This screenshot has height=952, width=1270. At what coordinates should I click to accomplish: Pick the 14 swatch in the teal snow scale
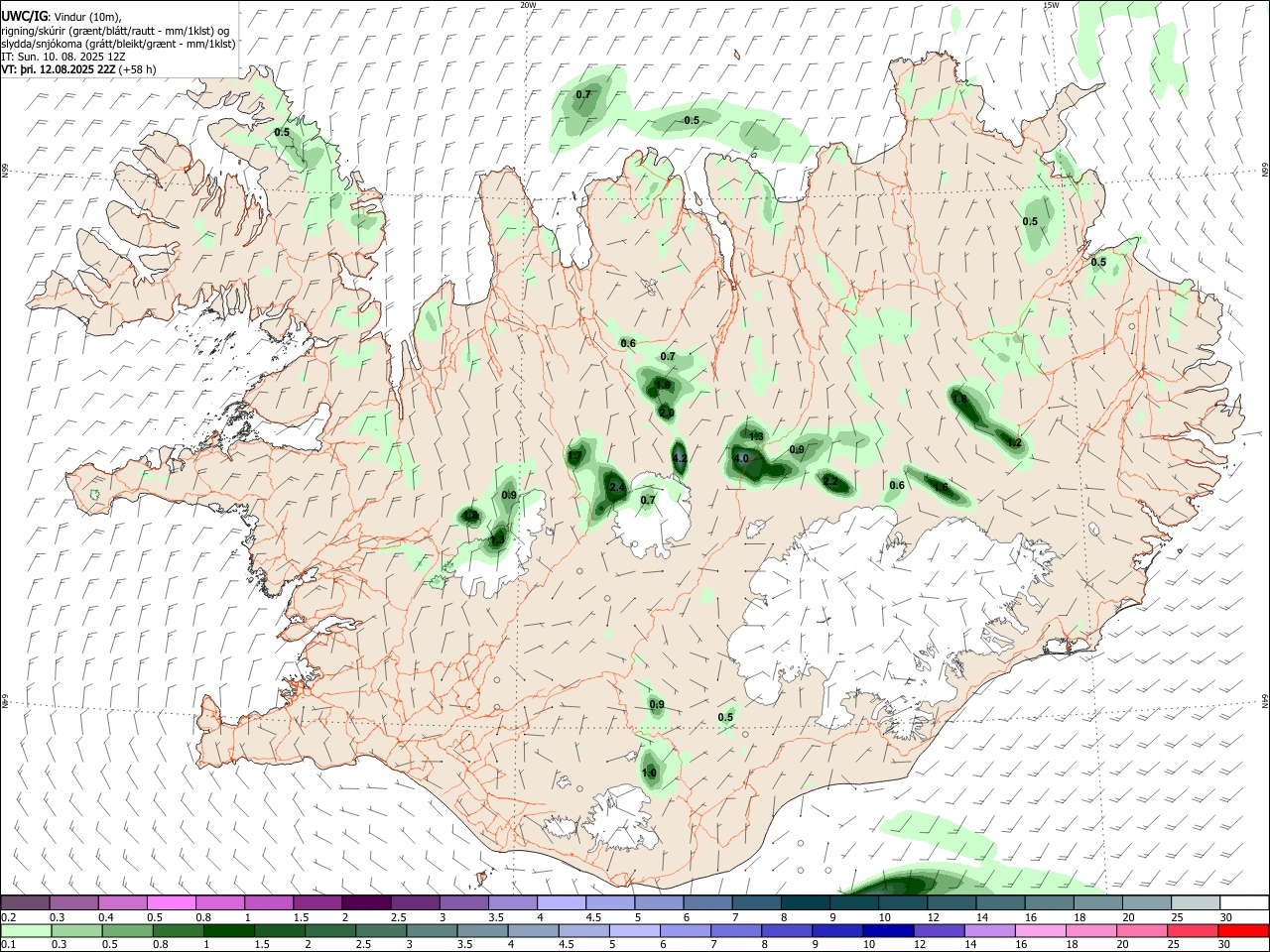click(x=1000, y=902)
